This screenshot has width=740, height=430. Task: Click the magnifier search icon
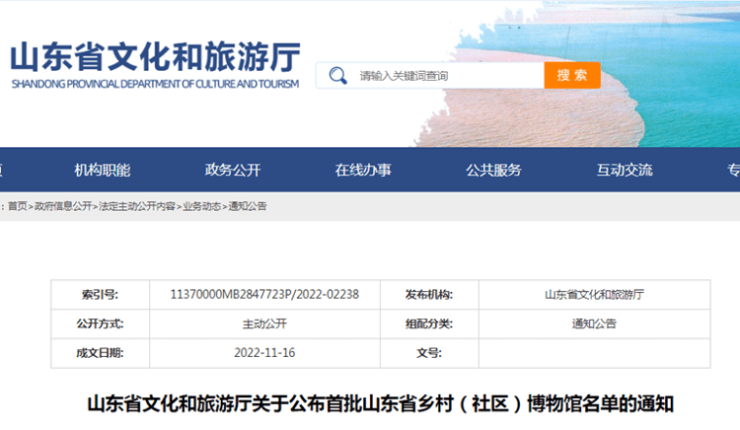point(338,76)
